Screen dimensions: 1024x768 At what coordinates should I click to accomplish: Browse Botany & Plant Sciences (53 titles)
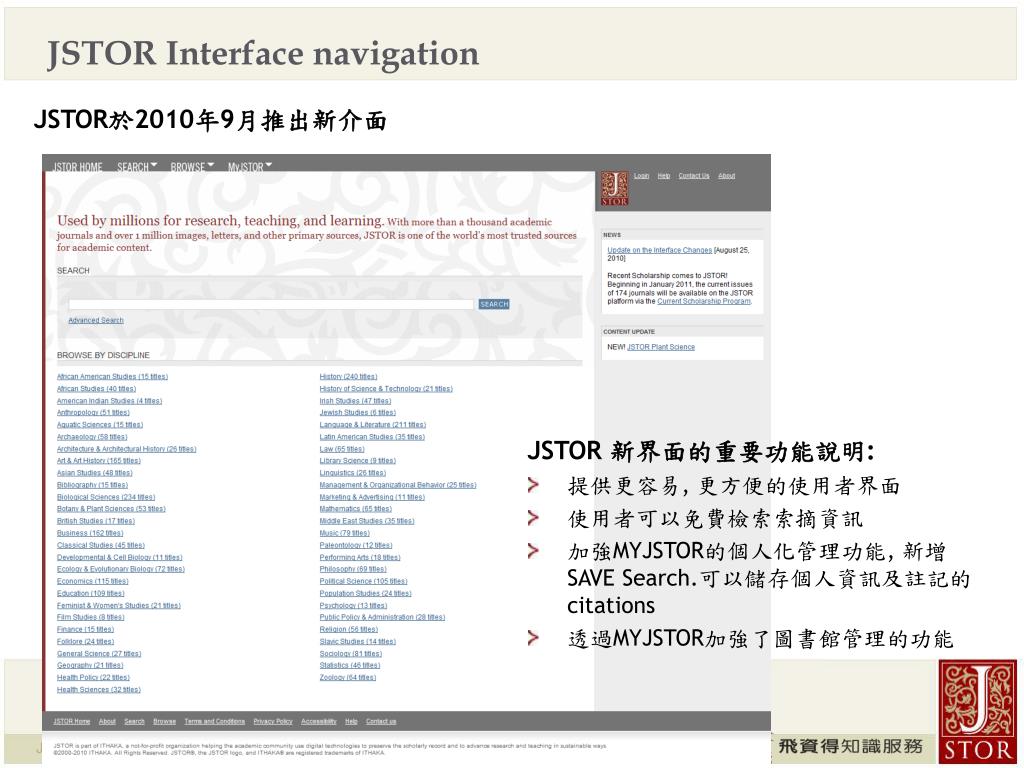[x=111, y=509]
